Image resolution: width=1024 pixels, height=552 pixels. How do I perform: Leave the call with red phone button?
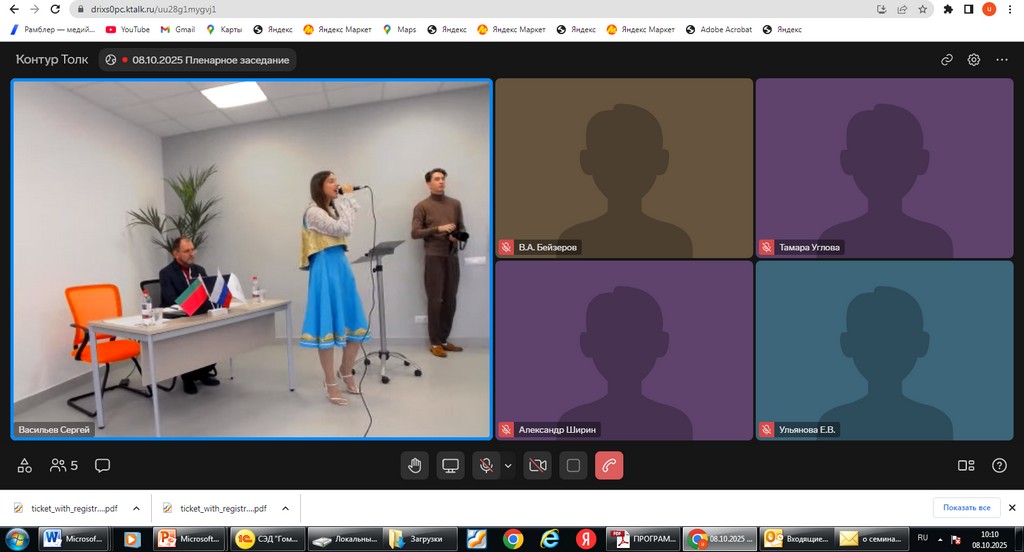pos(609,465)
